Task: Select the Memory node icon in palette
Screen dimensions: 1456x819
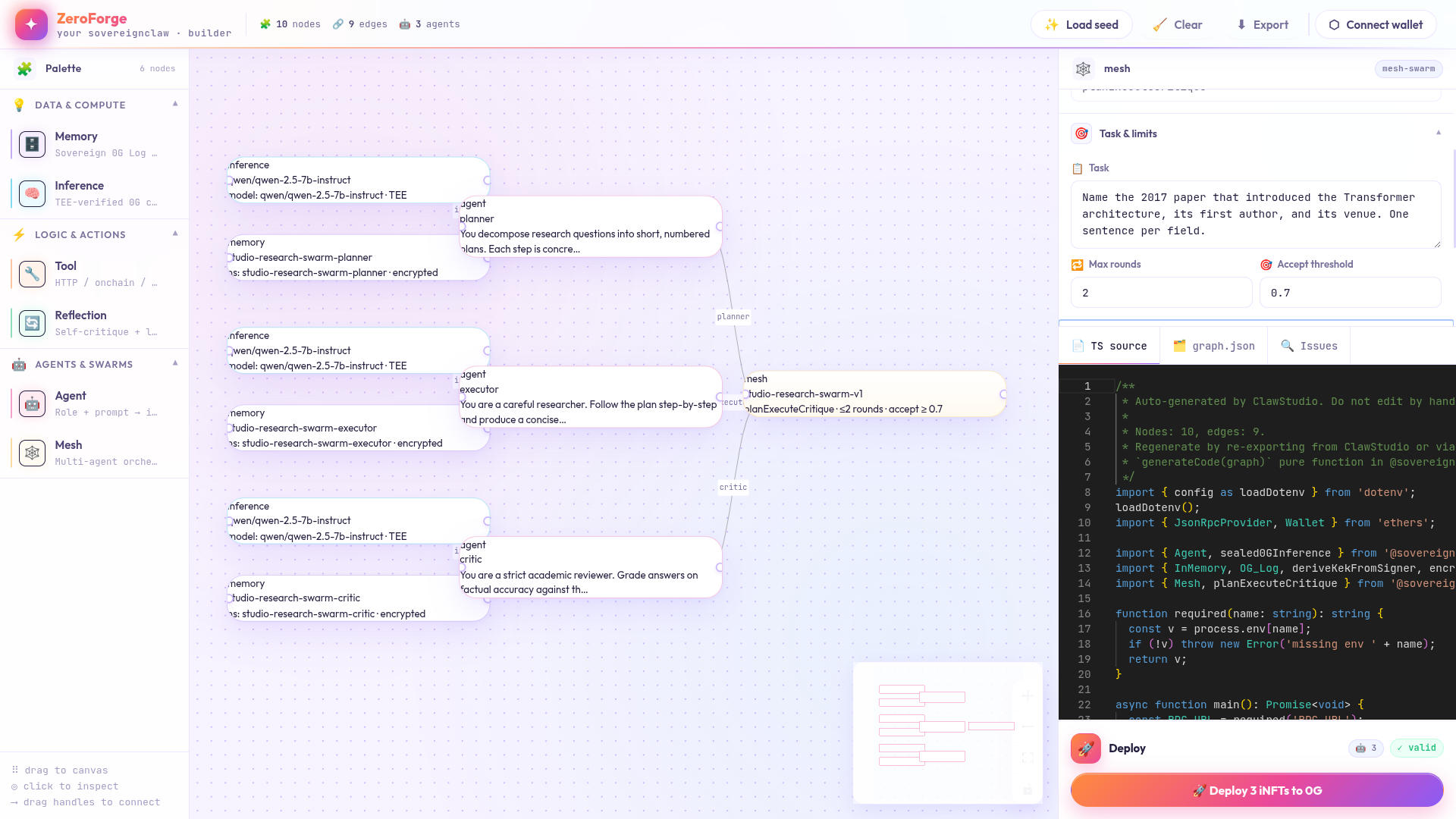Action: pos(32,144)
